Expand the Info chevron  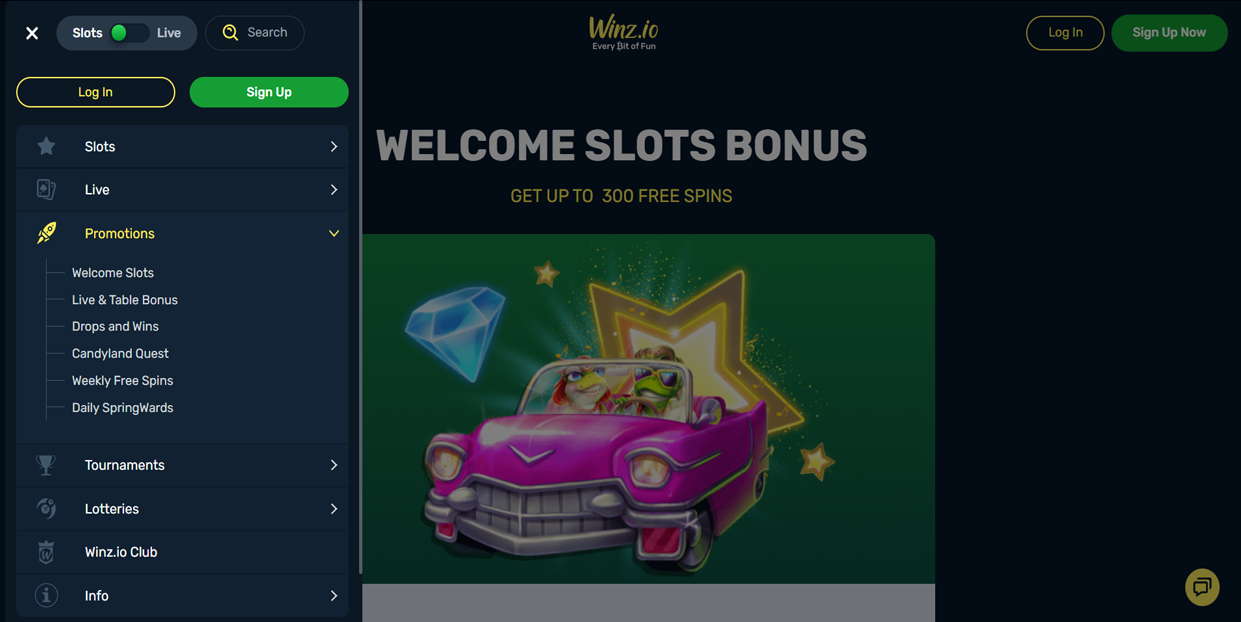tap(334, 595)
